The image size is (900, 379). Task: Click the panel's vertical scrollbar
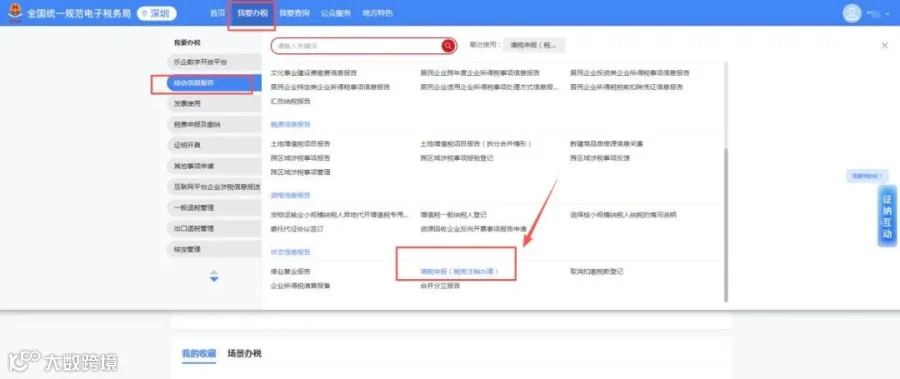click(726, 224)
